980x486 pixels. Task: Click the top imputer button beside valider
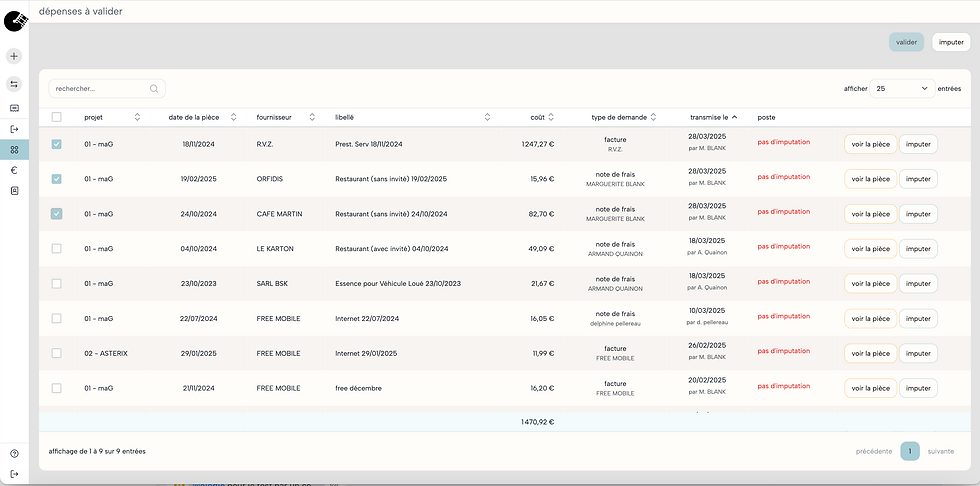(951, 42)
